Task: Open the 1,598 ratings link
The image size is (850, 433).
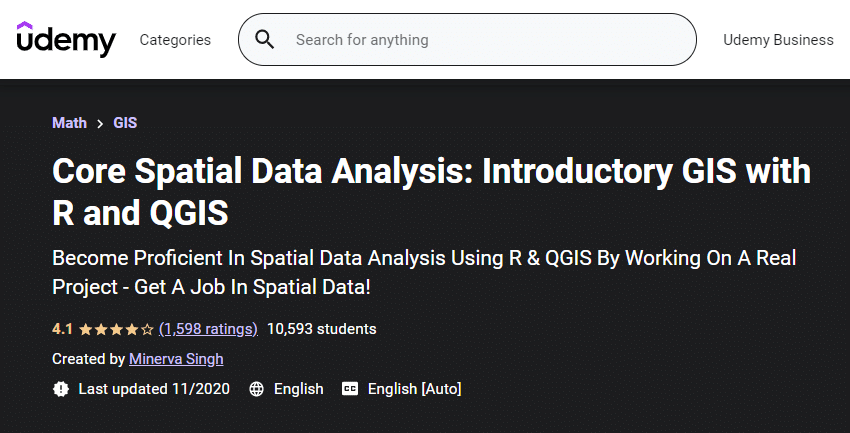Action: tap(208, 329)
